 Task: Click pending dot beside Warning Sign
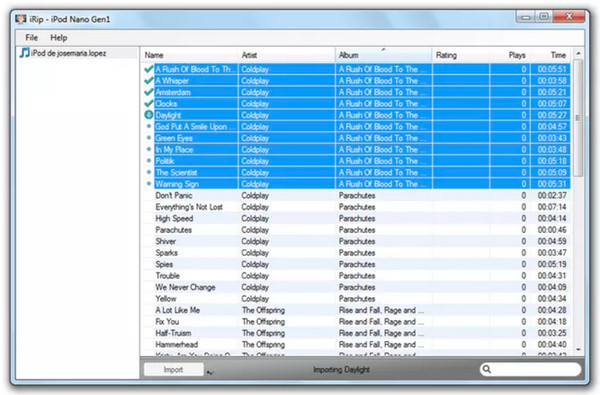(x=149, y=184)
